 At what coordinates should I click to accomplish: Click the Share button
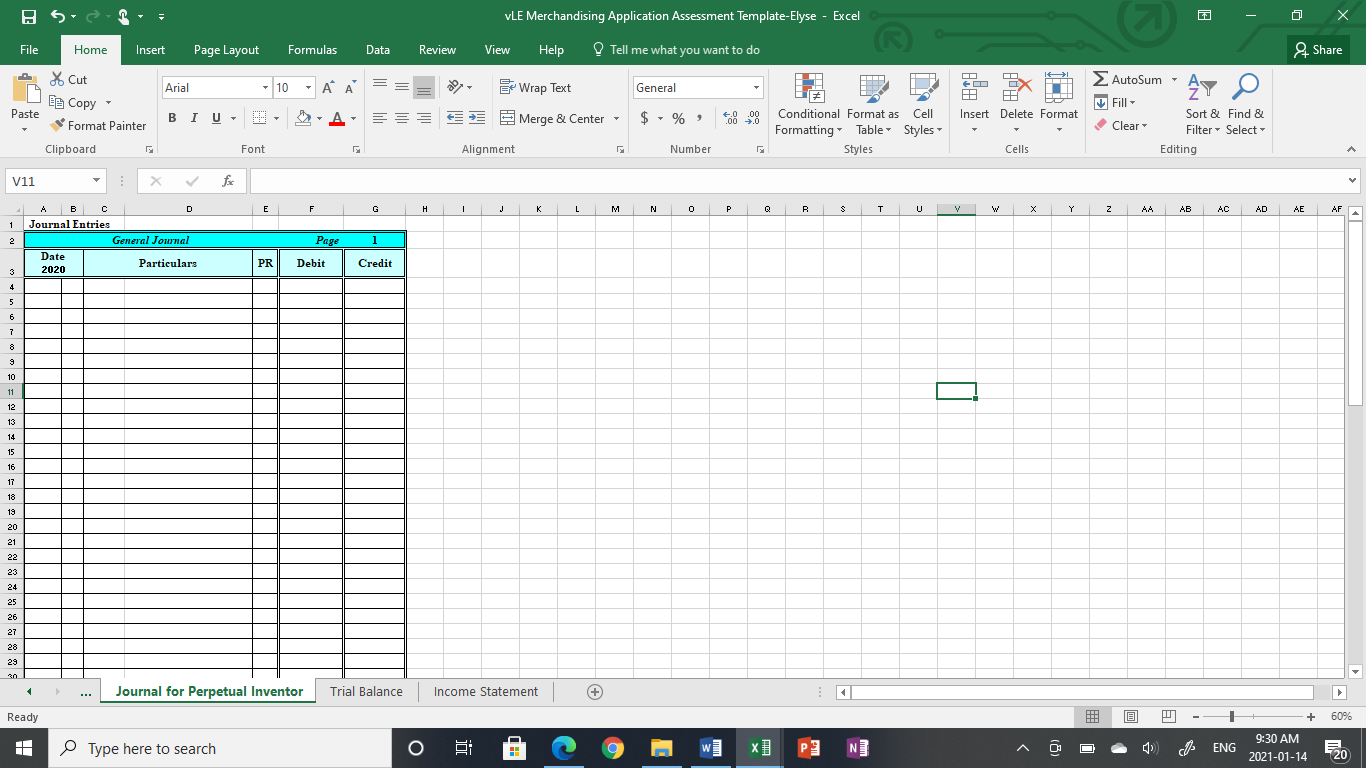pyautogui.click(x=1317, y=49)
